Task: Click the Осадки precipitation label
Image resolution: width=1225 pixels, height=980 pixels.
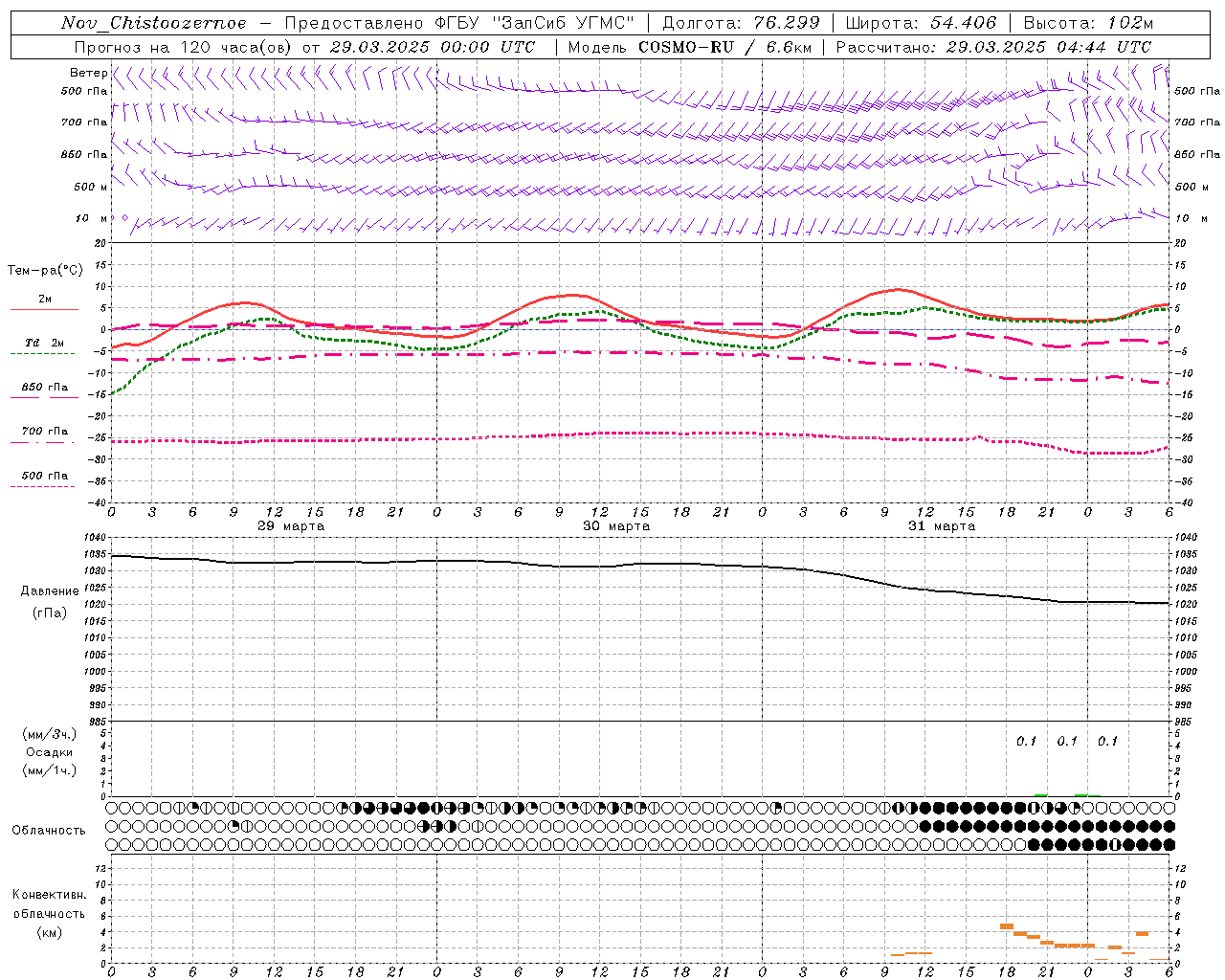Action: [x=49, y=752]
